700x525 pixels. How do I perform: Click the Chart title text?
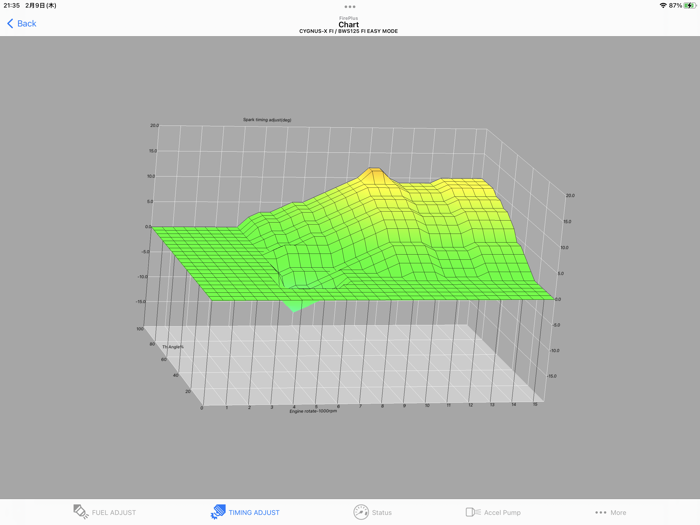click(x=349, y=25)
